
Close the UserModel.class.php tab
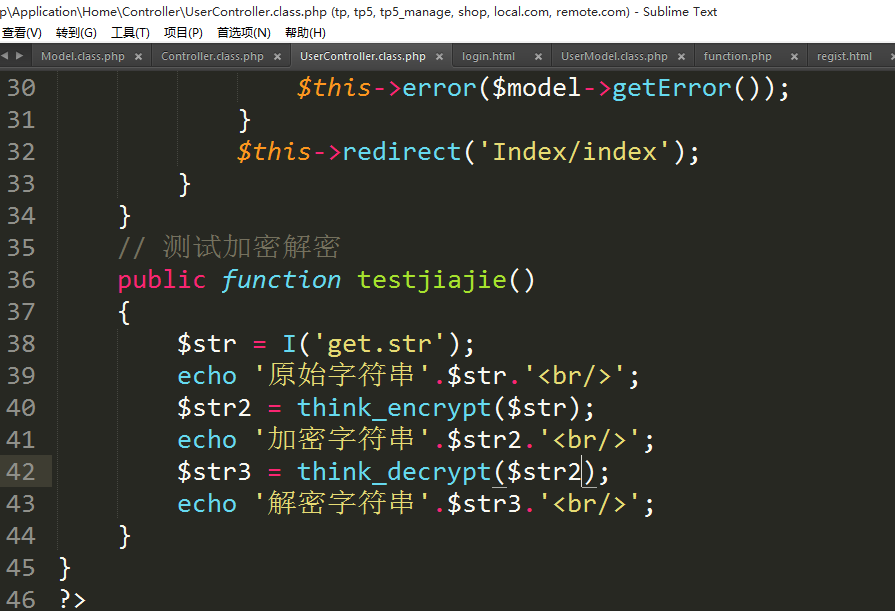pos(682,57)
